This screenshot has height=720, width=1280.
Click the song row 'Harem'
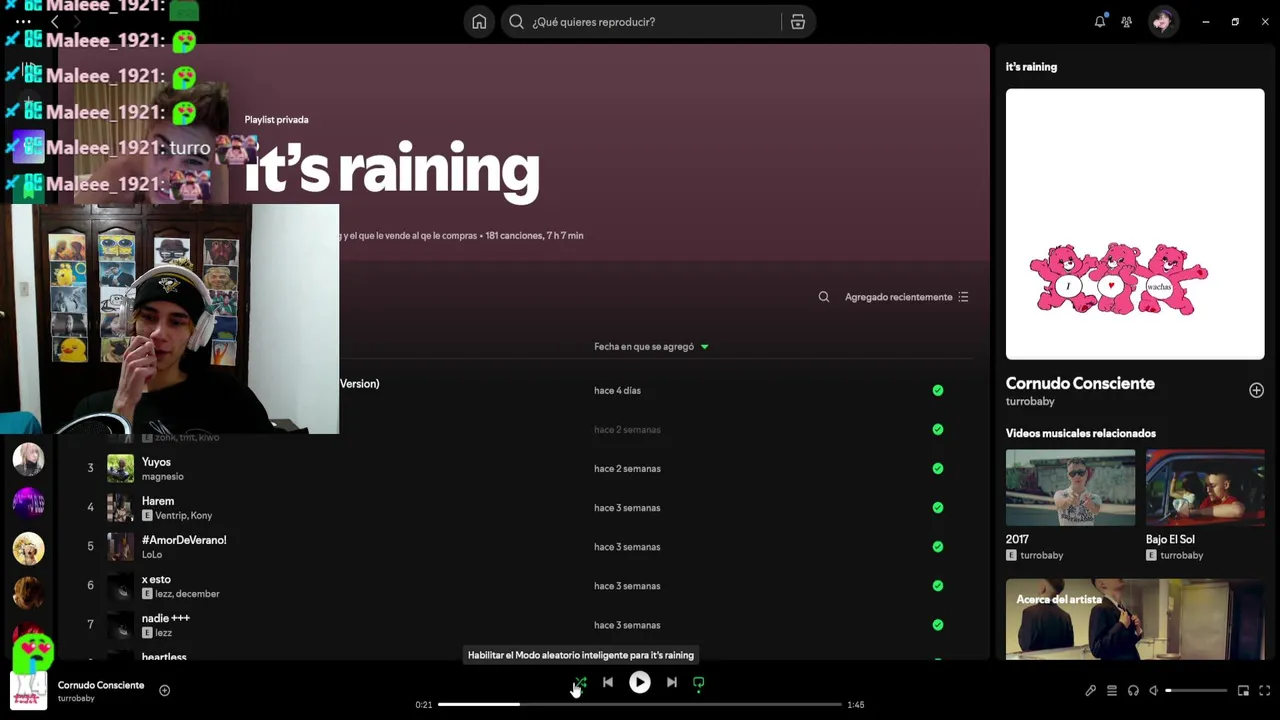pyautogui.click(x=515, y=507)
